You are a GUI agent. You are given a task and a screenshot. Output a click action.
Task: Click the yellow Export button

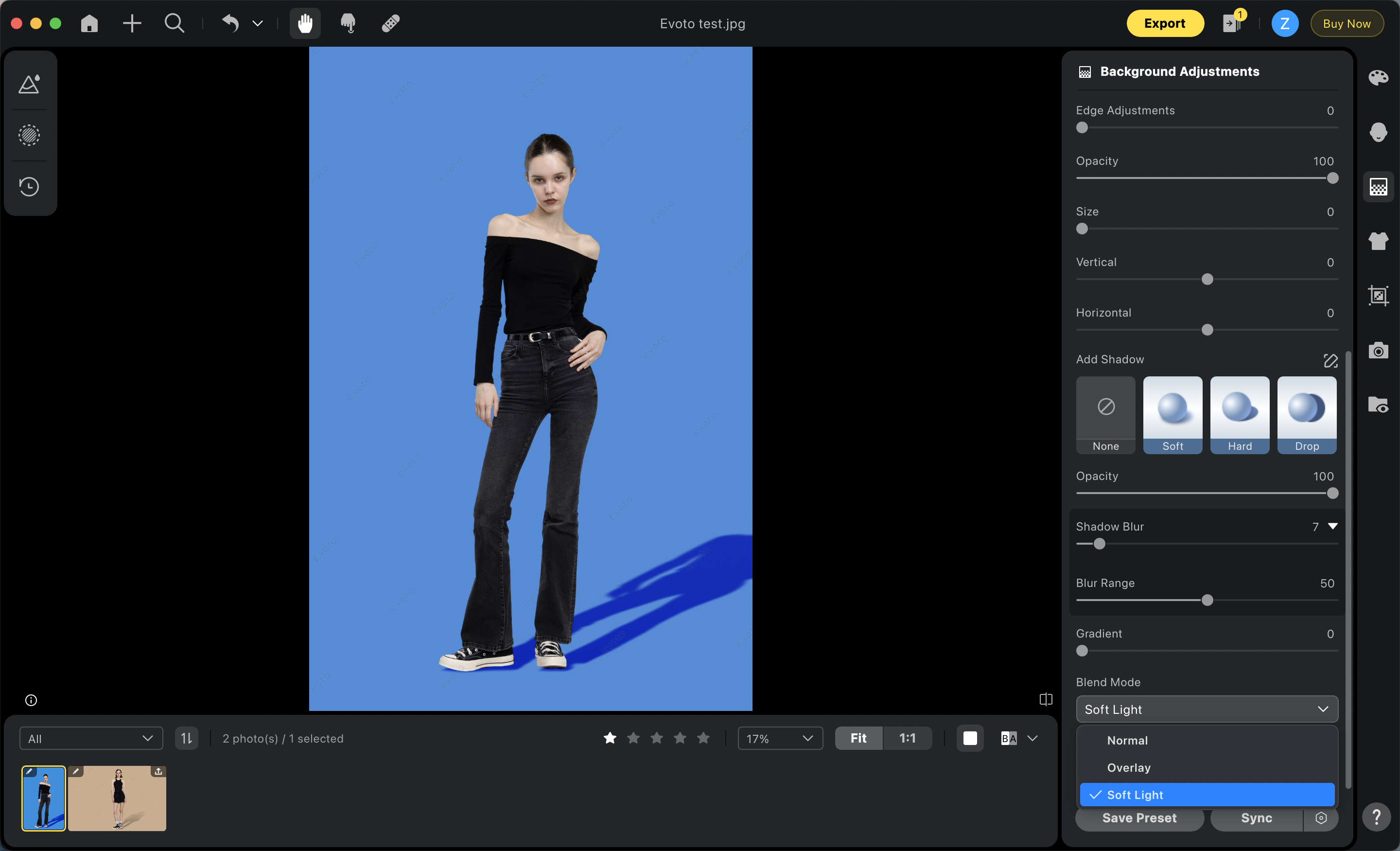[1165, 23]
